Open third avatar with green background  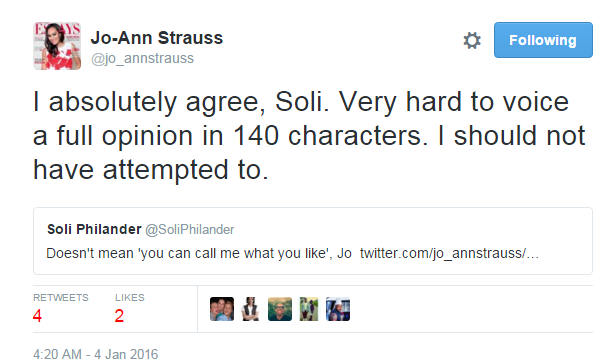tap(280, 309)
